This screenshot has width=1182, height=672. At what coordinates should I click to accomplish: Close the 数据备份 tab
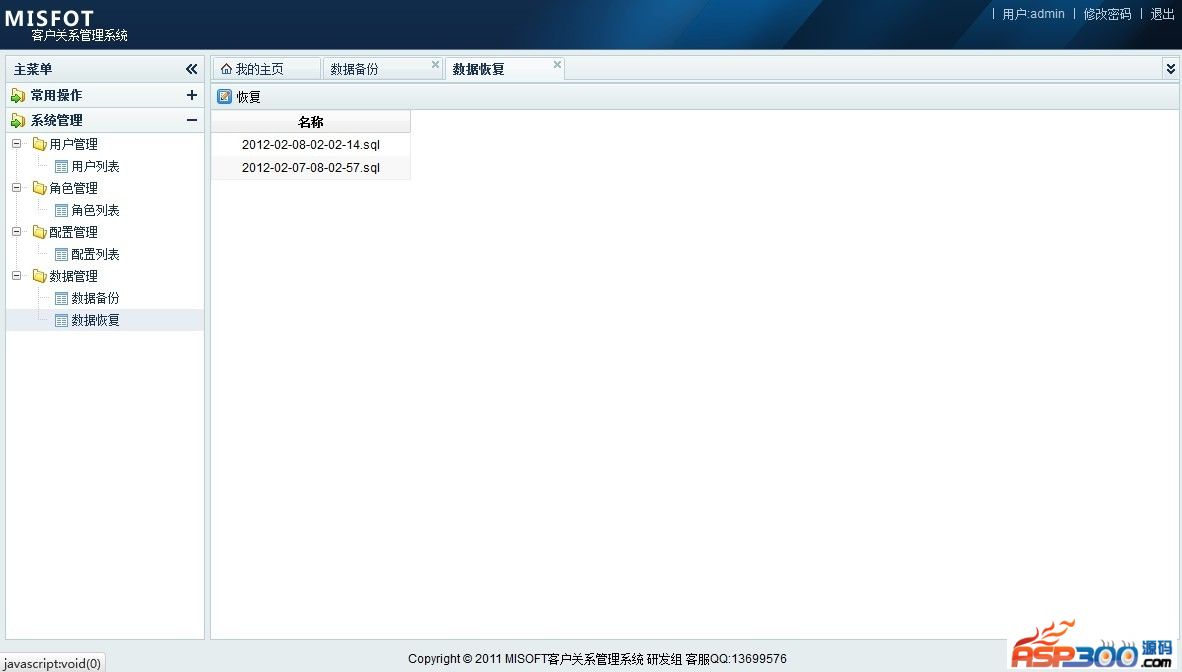435,65
